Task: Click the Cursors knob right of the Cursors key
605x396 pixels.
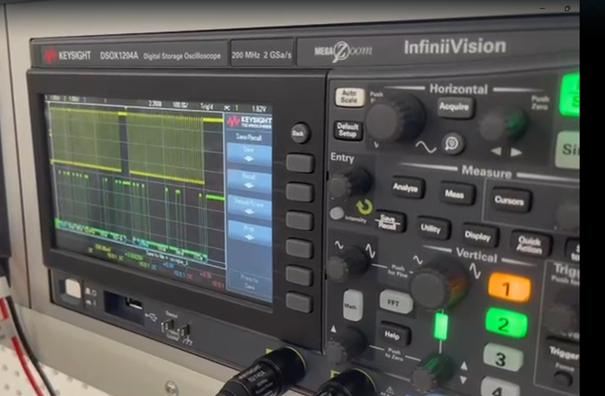Action: click(x=568, y=215)
